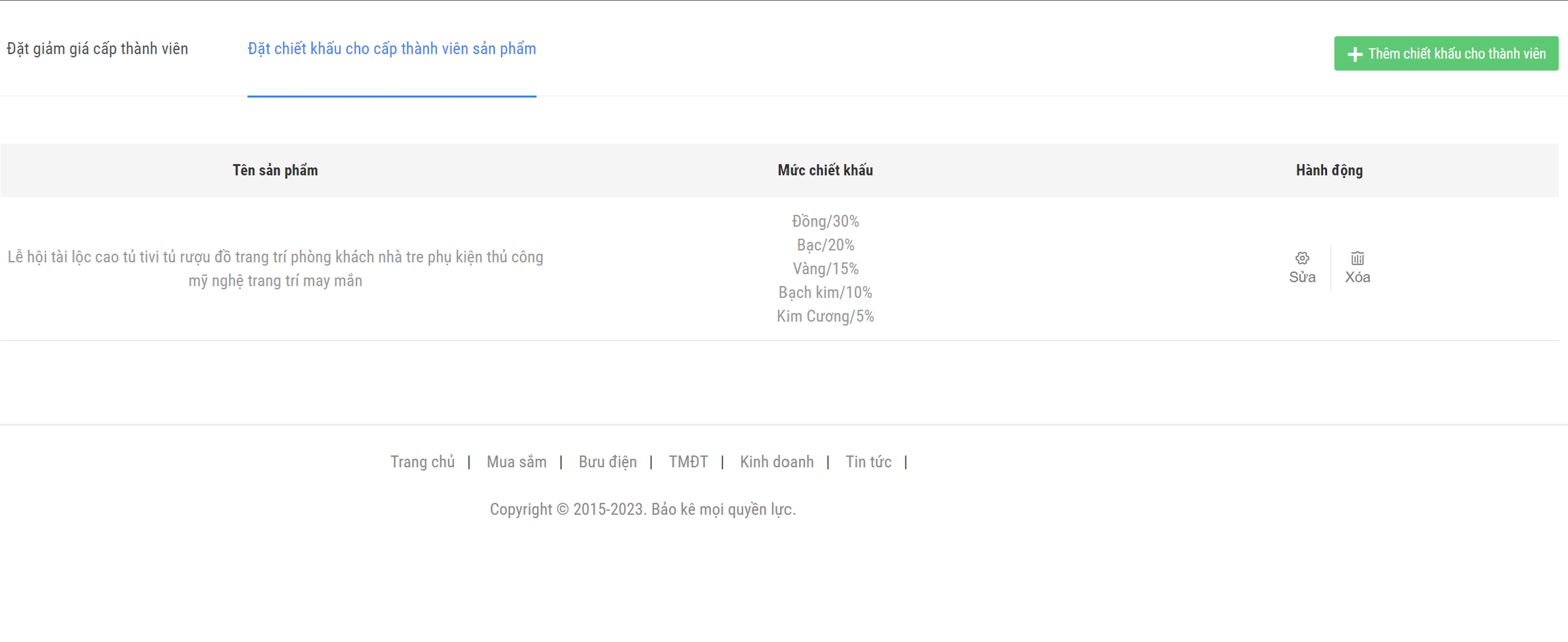
Task: Select the Bạc/20% discount level
Action: coord(825,245)
